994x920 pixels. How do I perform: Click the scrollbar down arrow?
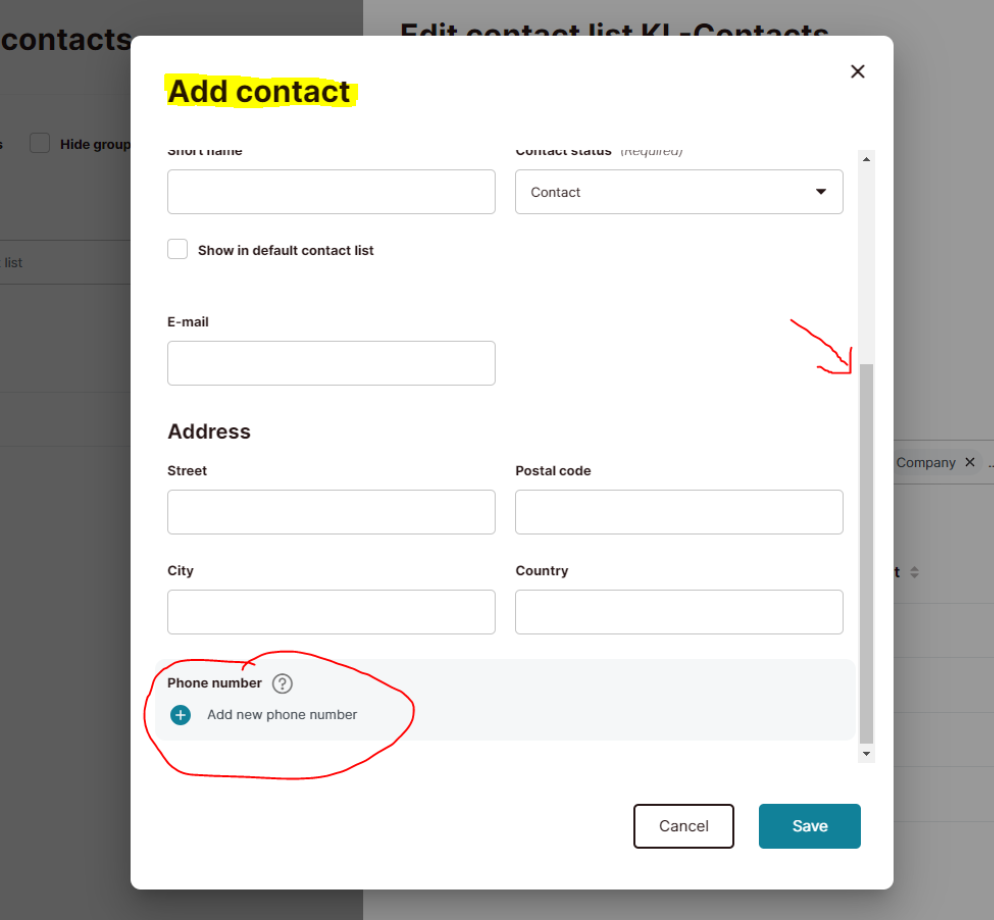866,754
